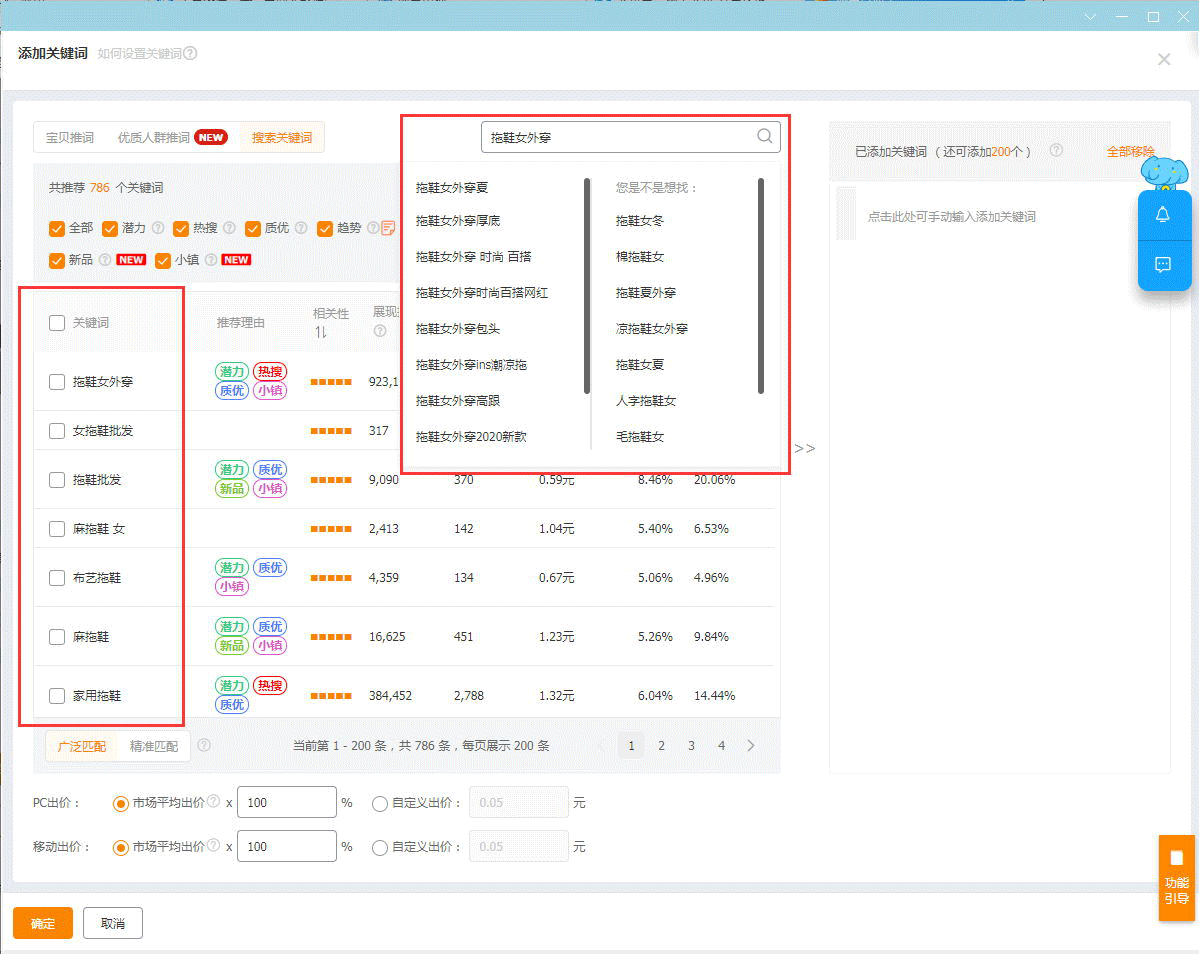Sort by 相关性 column arrows
Image resolution: width=1199 pixels, height=954 pixels.
321,332
